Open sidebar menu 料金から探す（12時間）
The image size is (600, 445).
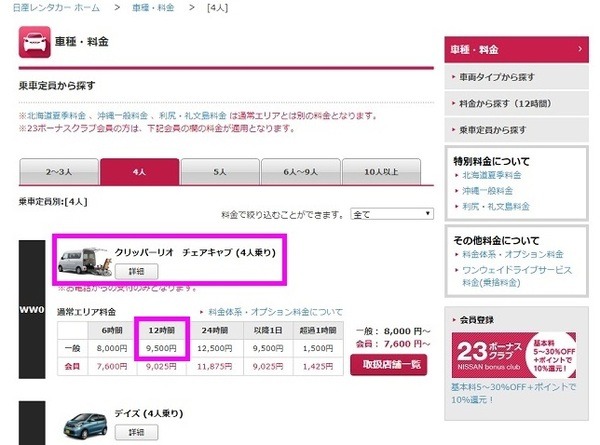516,103
